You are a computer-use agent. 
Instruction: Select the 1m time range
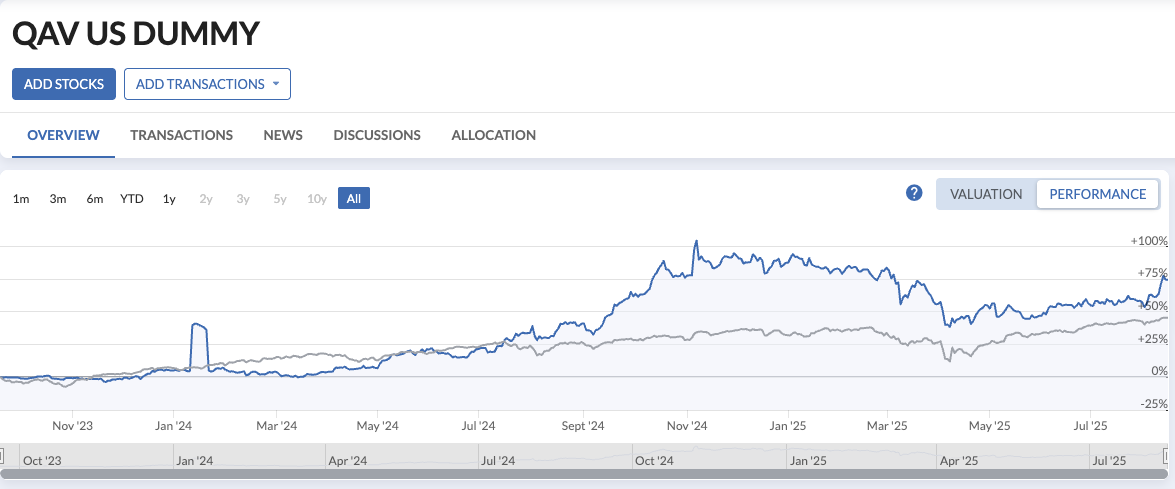click(21, 198)
